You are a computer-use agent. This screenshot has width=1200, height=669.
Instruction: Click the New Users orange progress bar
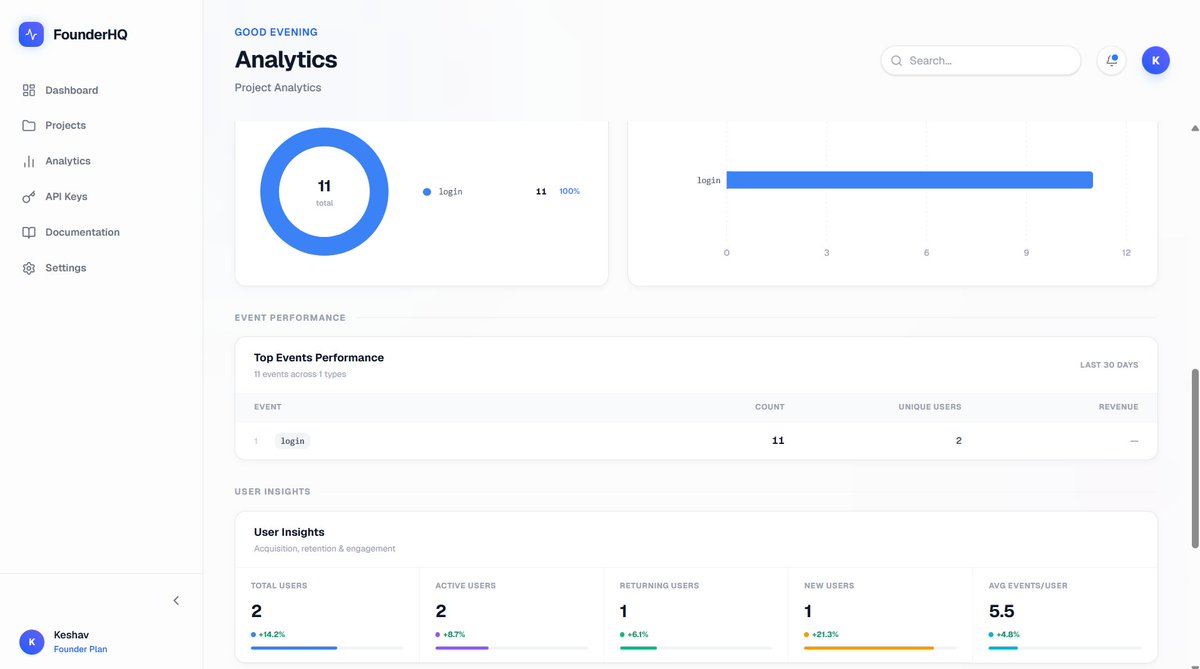[x=869, y=648]
